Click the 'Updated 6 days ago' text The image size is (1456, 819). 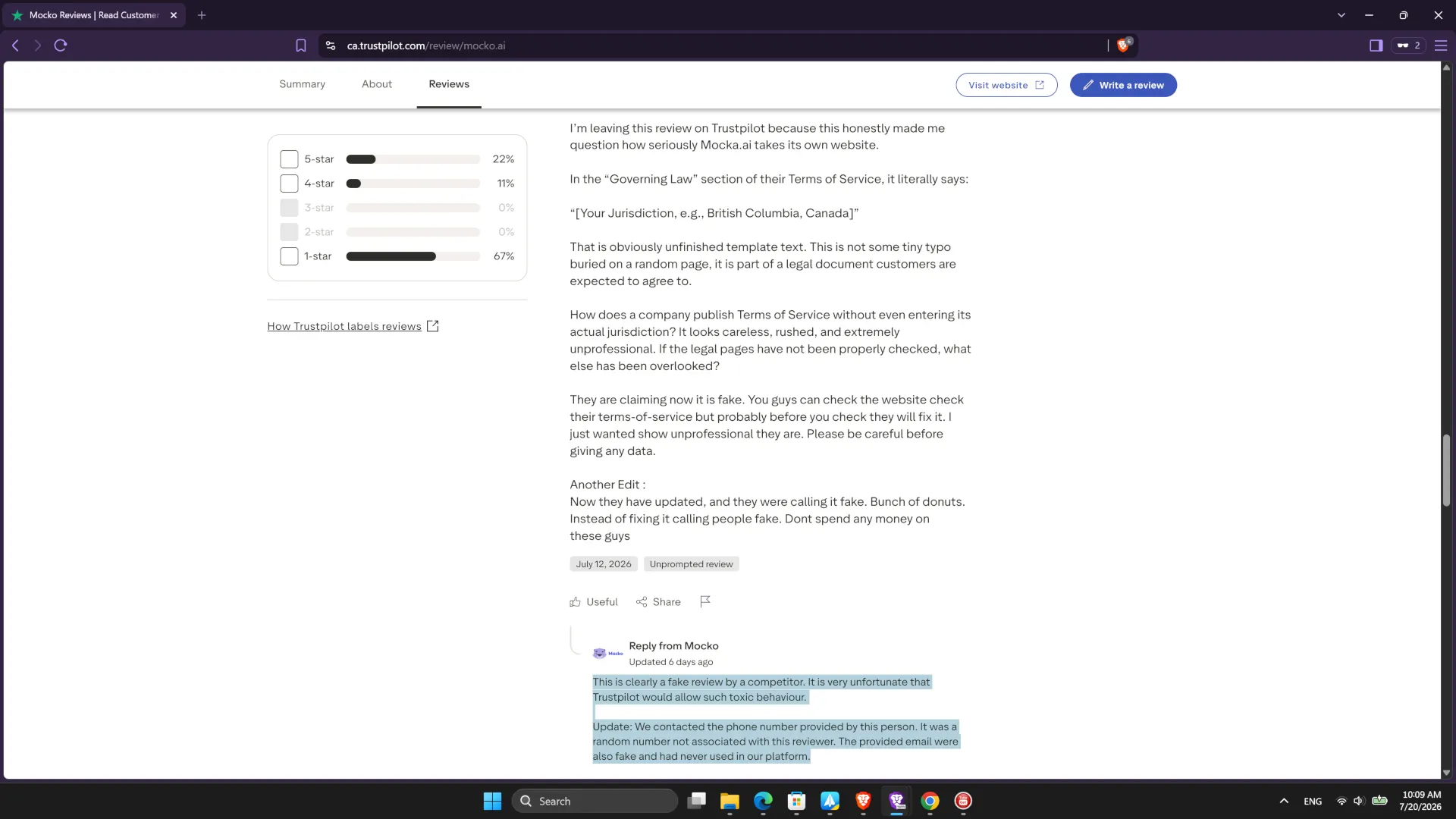click(x=670, y=662)
